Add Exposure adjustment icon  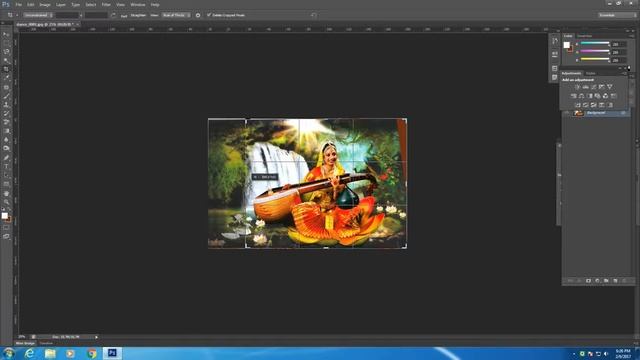point(602,87)
